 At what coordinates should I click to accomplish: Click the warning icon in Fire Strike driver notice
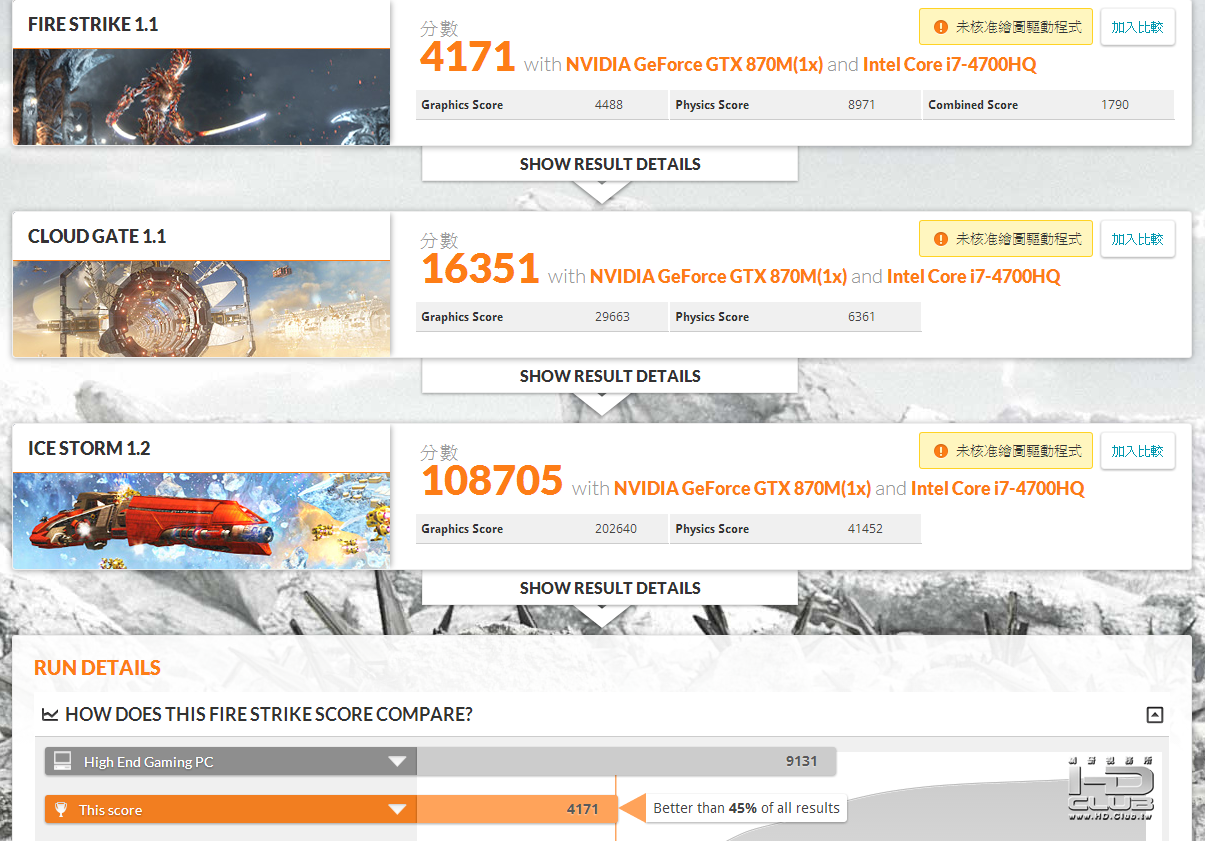coord(940,27)
